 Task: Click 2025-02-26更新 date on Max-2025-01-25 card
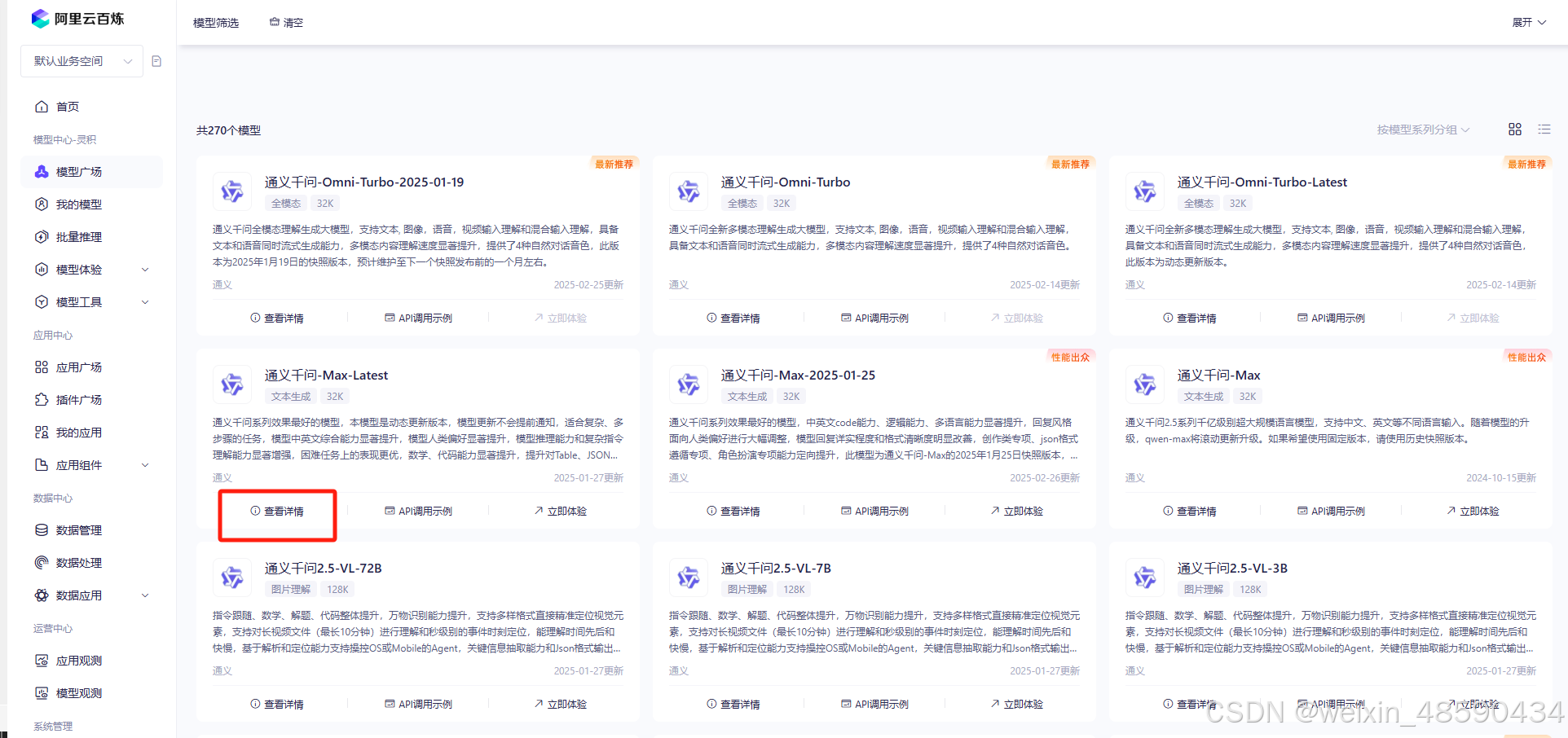point(1045,478)
